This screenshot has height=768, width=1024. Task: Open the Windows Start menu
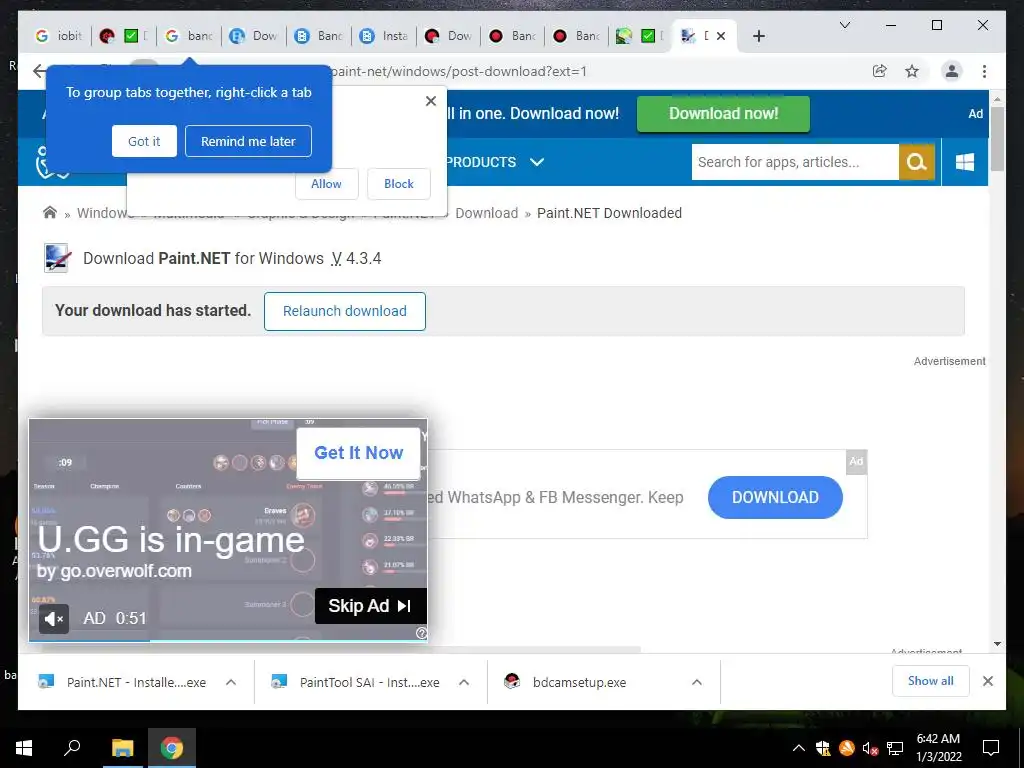coord(24,748)
